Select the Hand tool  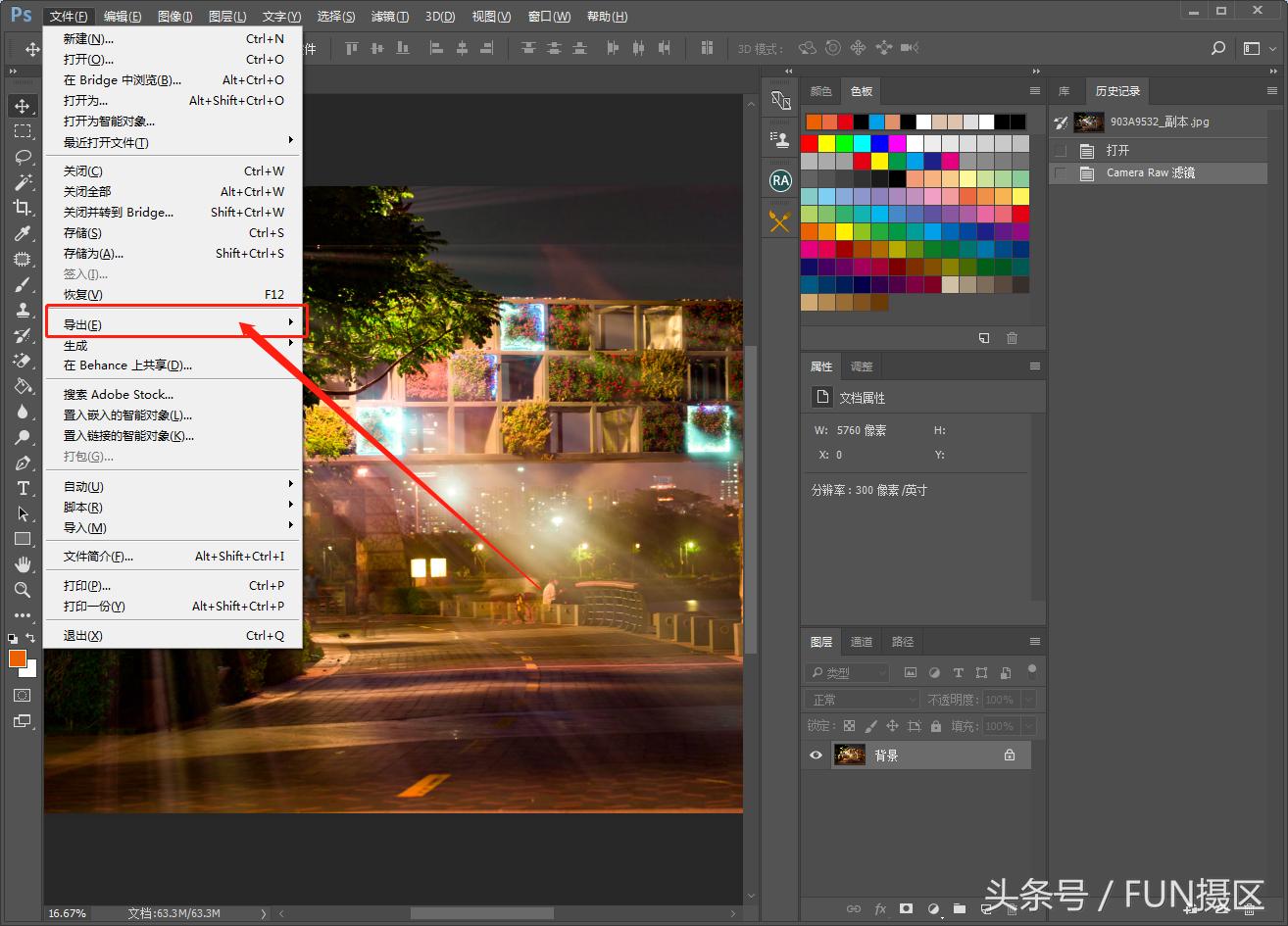coord(22,564)
